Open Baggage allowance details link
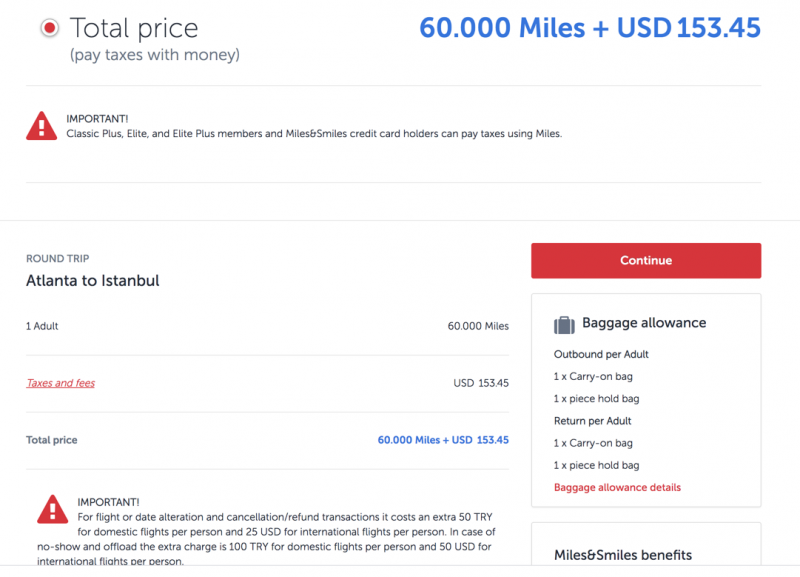The height and width of the screenshot is (577, 800). pos(617,488)
